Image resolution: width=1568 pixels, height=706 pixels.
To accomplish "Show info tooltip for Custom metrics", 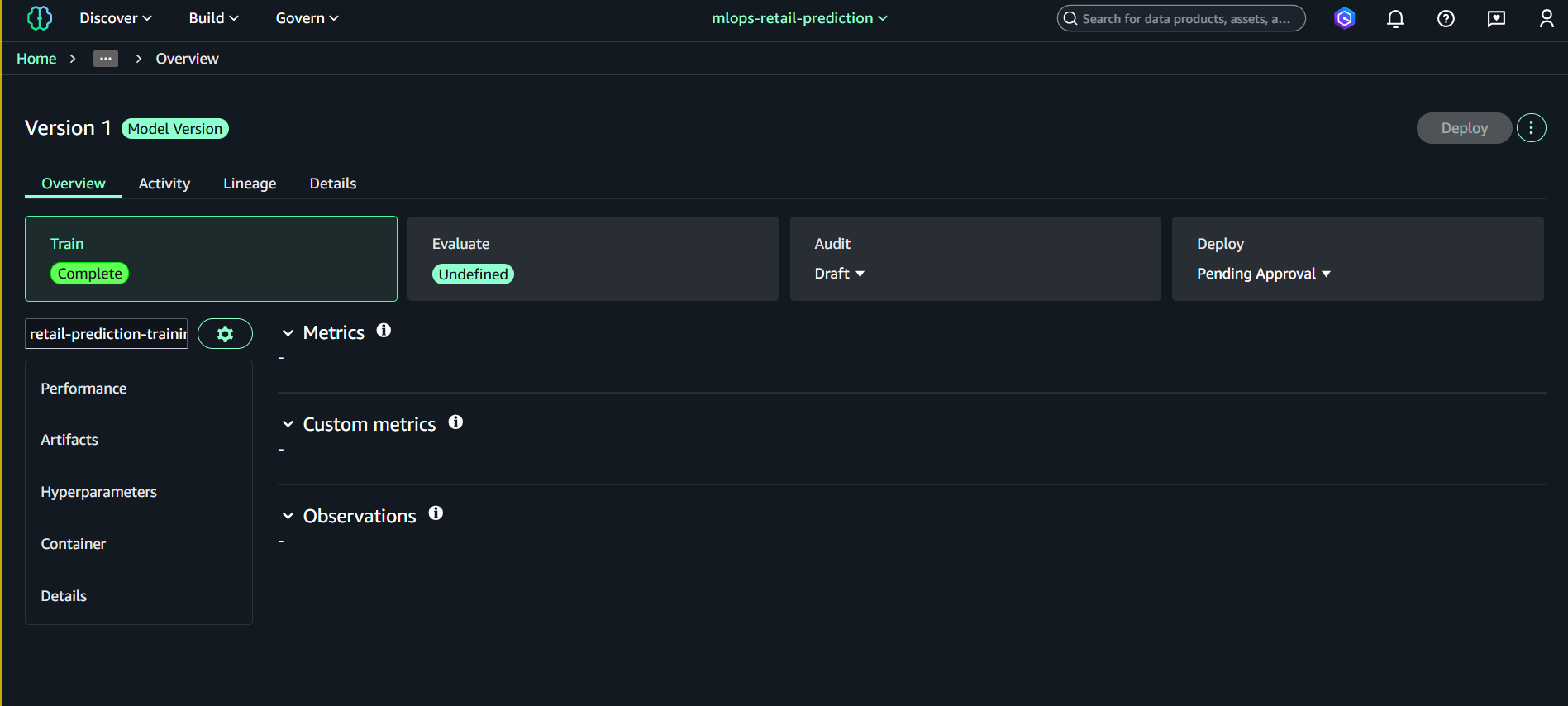I will [455, 422].
